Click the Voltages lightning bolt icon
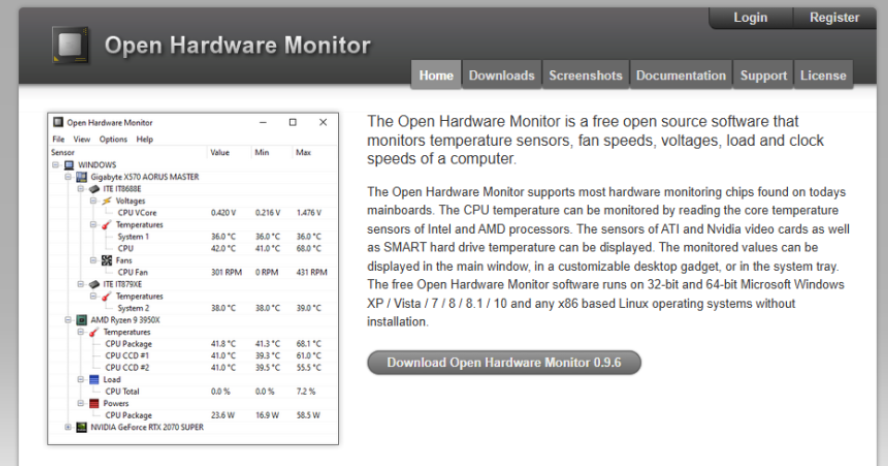The image size is (888, 466). tap(106, 201)
